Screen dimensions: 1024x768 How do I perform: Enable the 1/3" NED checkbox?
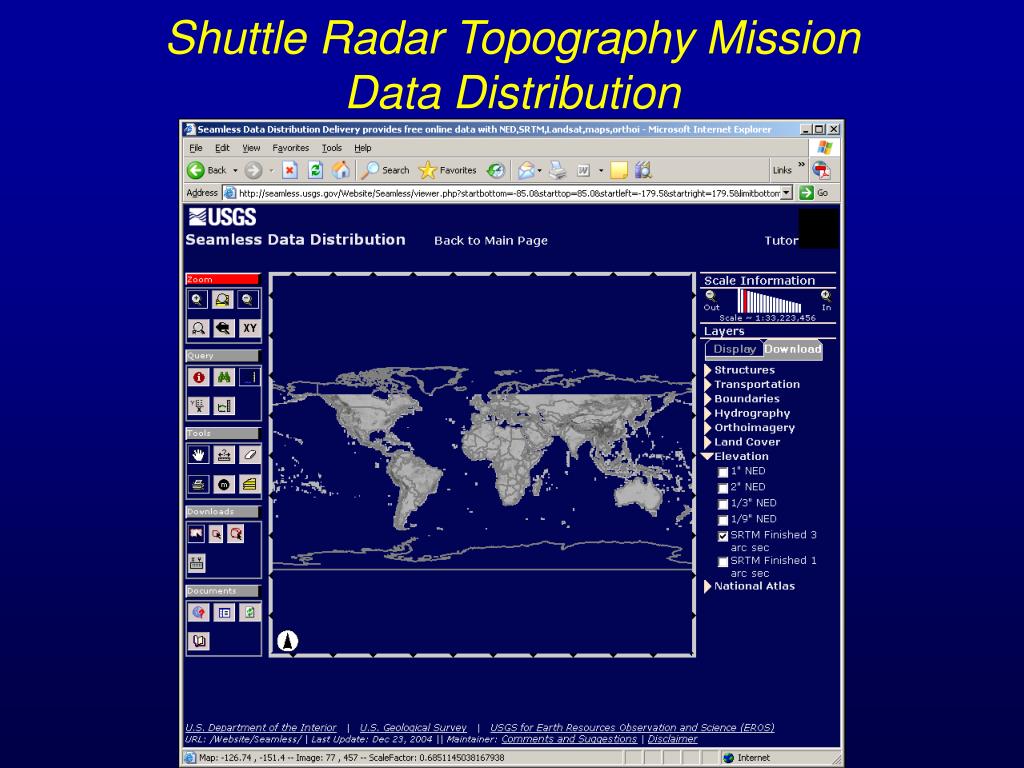(722, 504)
